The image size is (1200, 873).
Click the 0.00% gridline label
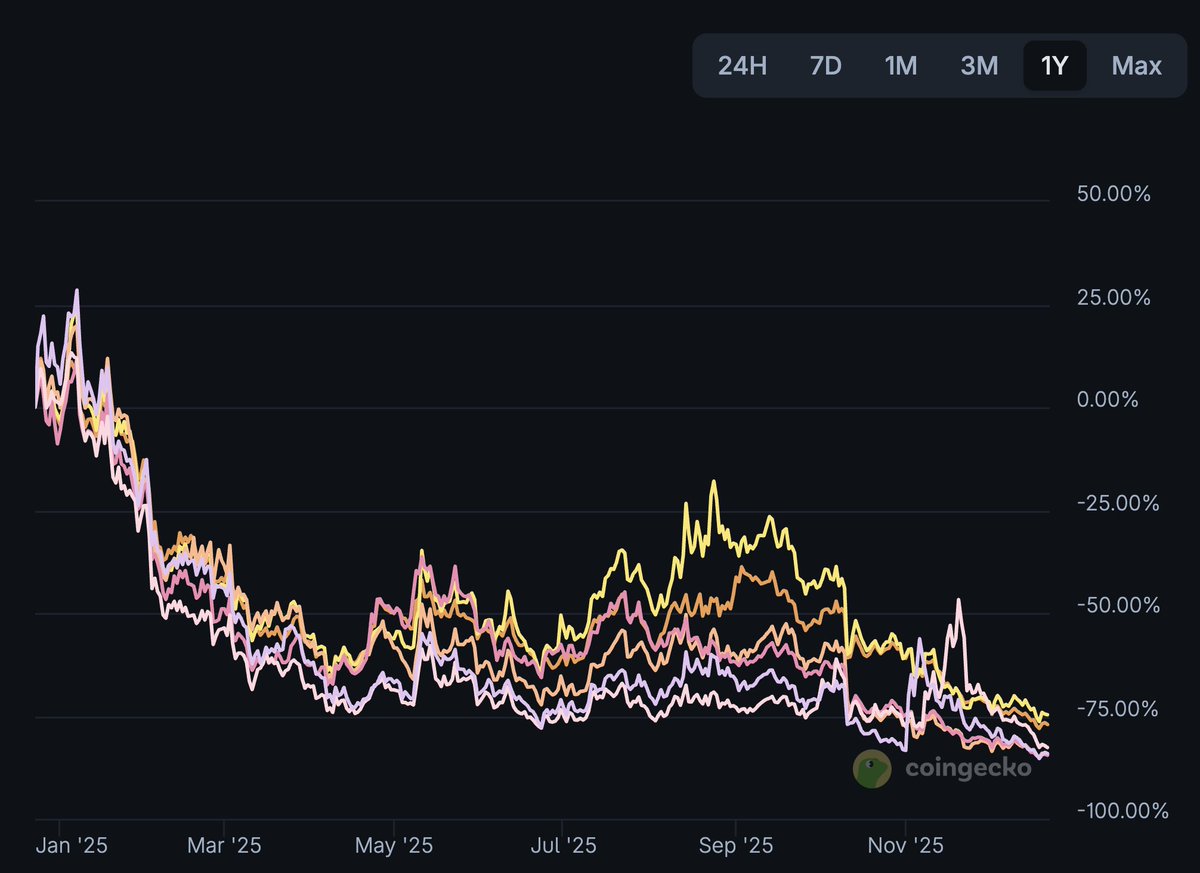[x=1108, y=399]
